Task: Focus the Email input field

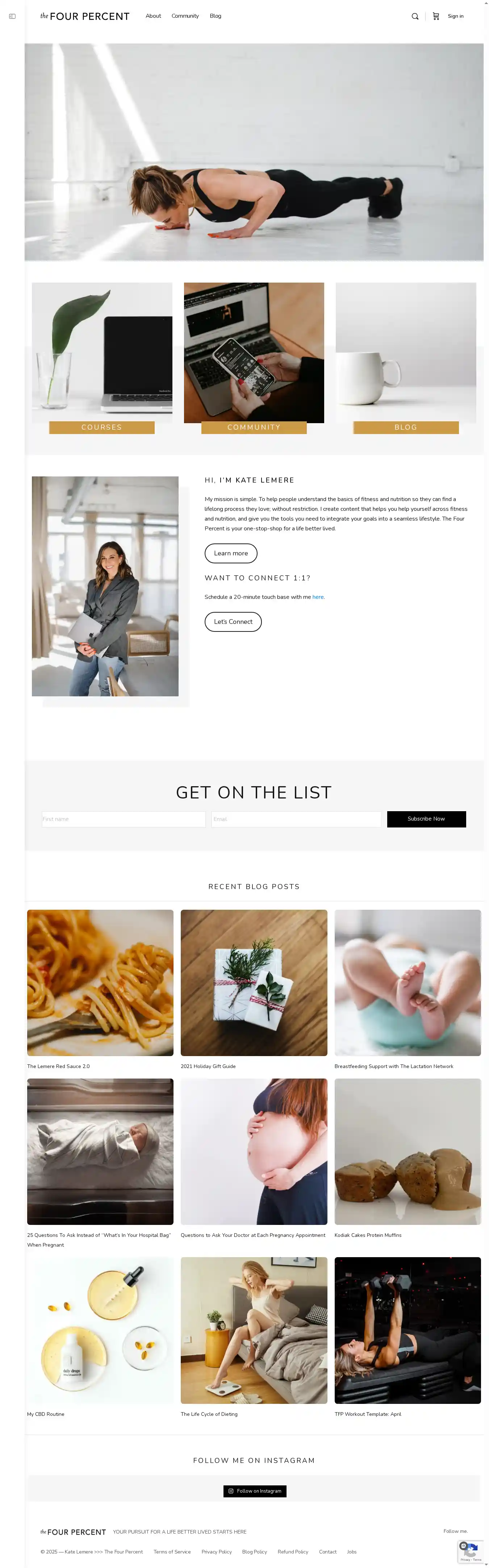Action: point(296,819)
